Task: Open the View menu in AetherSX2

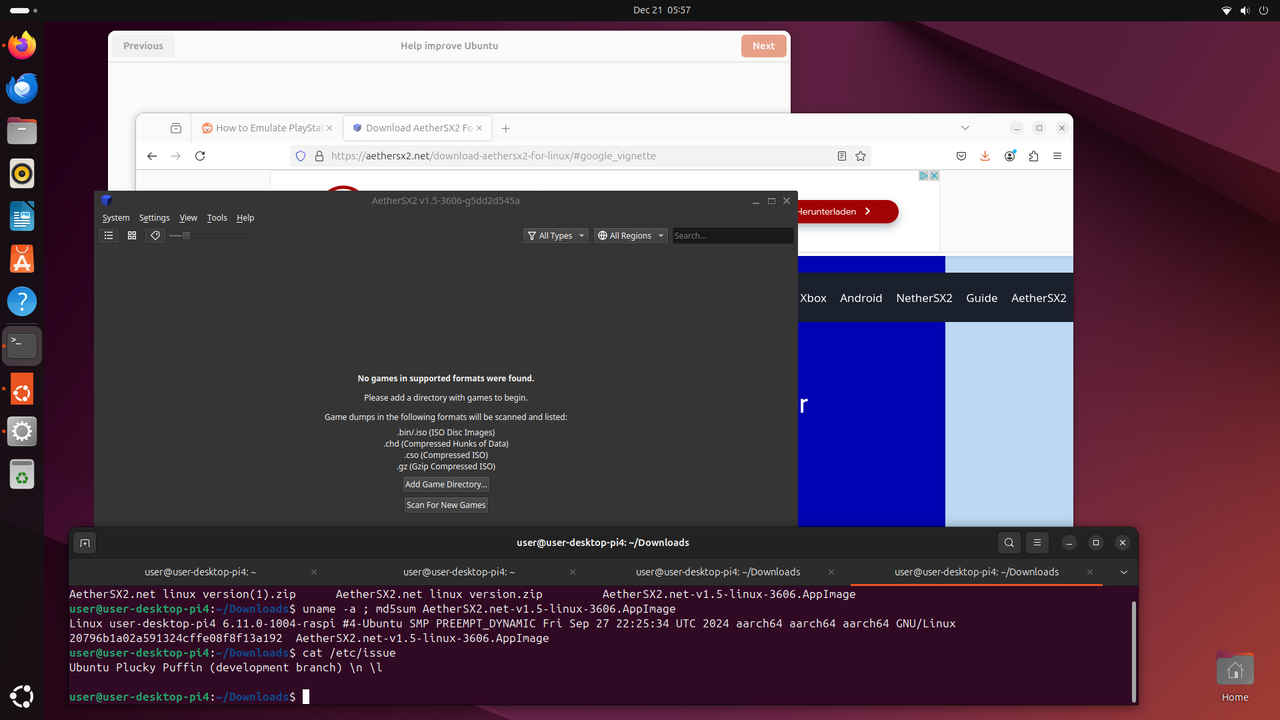Action: tap(188, 218)
